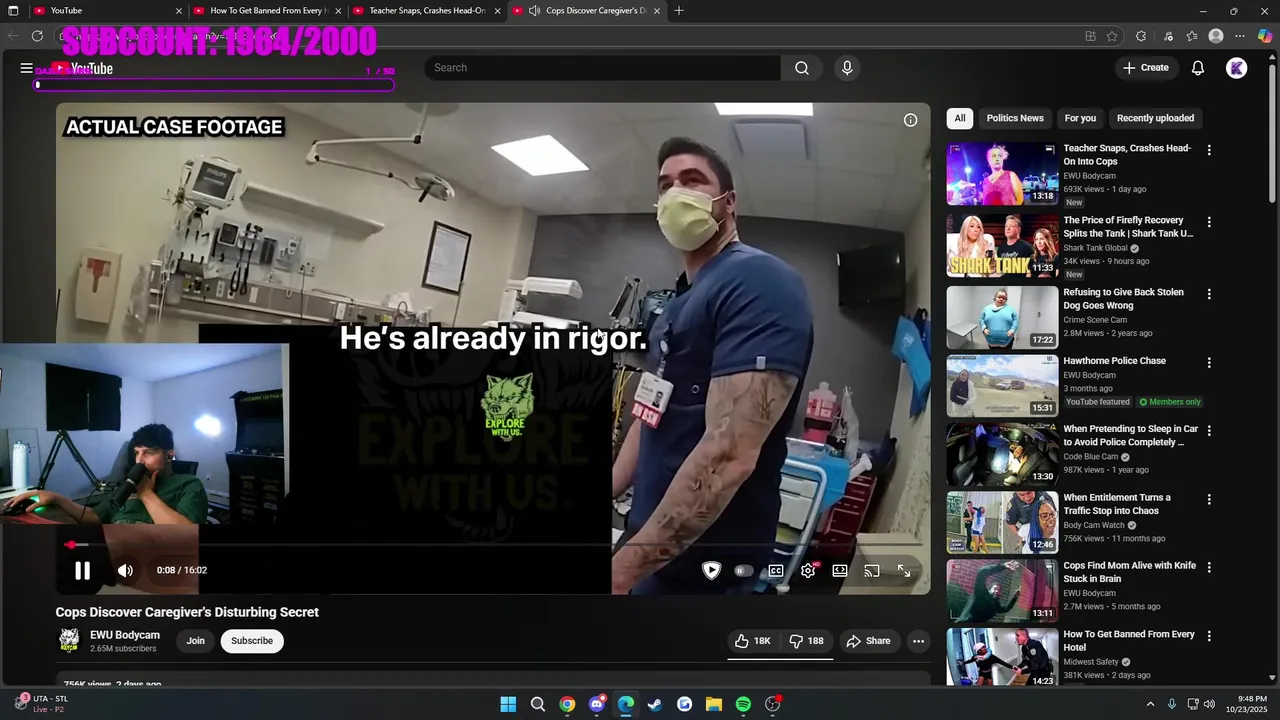Refresh the page
Screen dimensions: 1280x720
pos(37,36)
